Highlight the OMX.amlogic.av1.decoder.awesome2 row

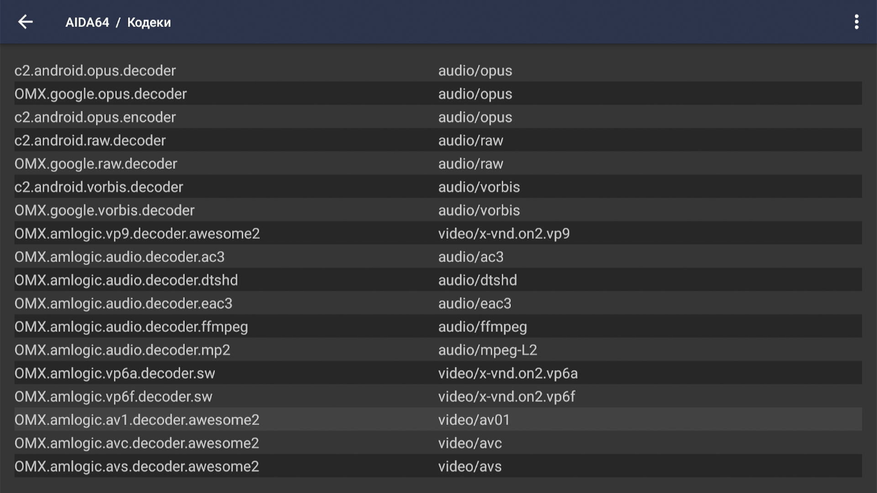[x=137, y=420]
